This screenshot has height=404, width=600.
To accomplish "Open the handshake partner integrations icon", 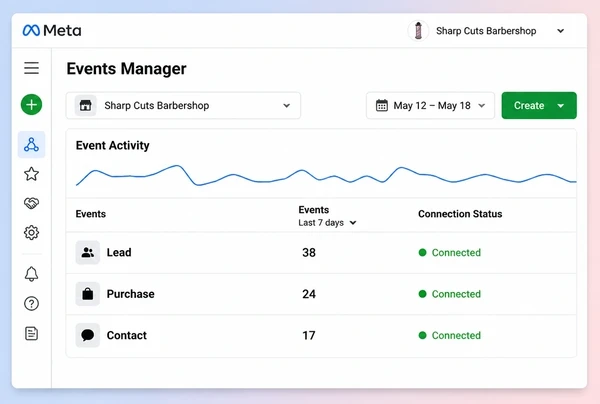I will coord(31,203).
